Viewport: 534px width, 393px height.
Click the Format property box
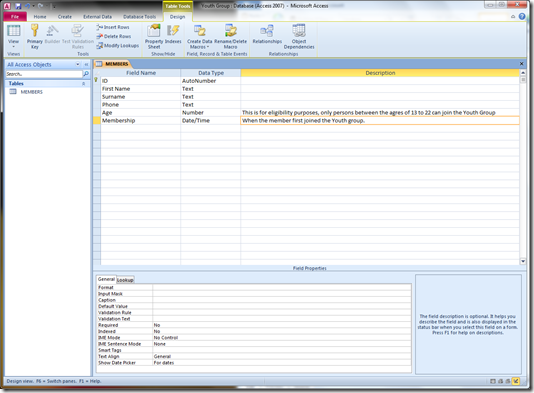[x=282, y=287]
